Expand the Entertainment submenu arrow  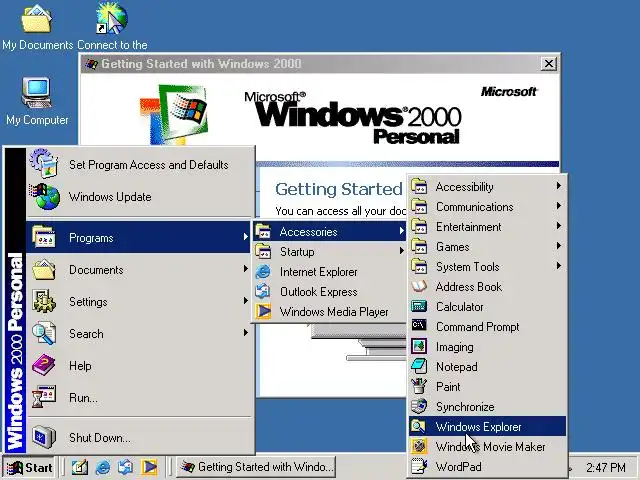point(558,226)
